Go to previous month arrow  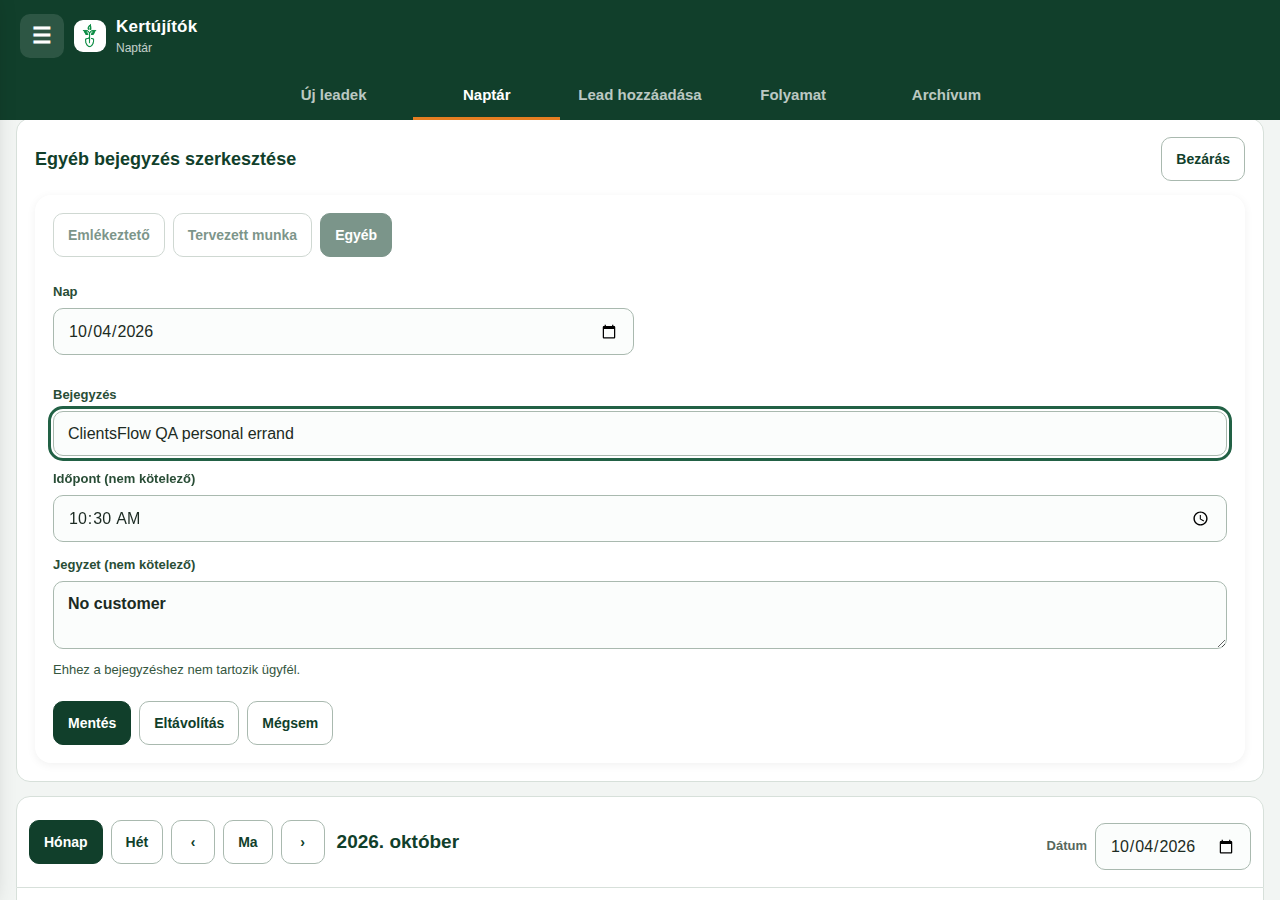pyautogui.click(x=193, y=842)
